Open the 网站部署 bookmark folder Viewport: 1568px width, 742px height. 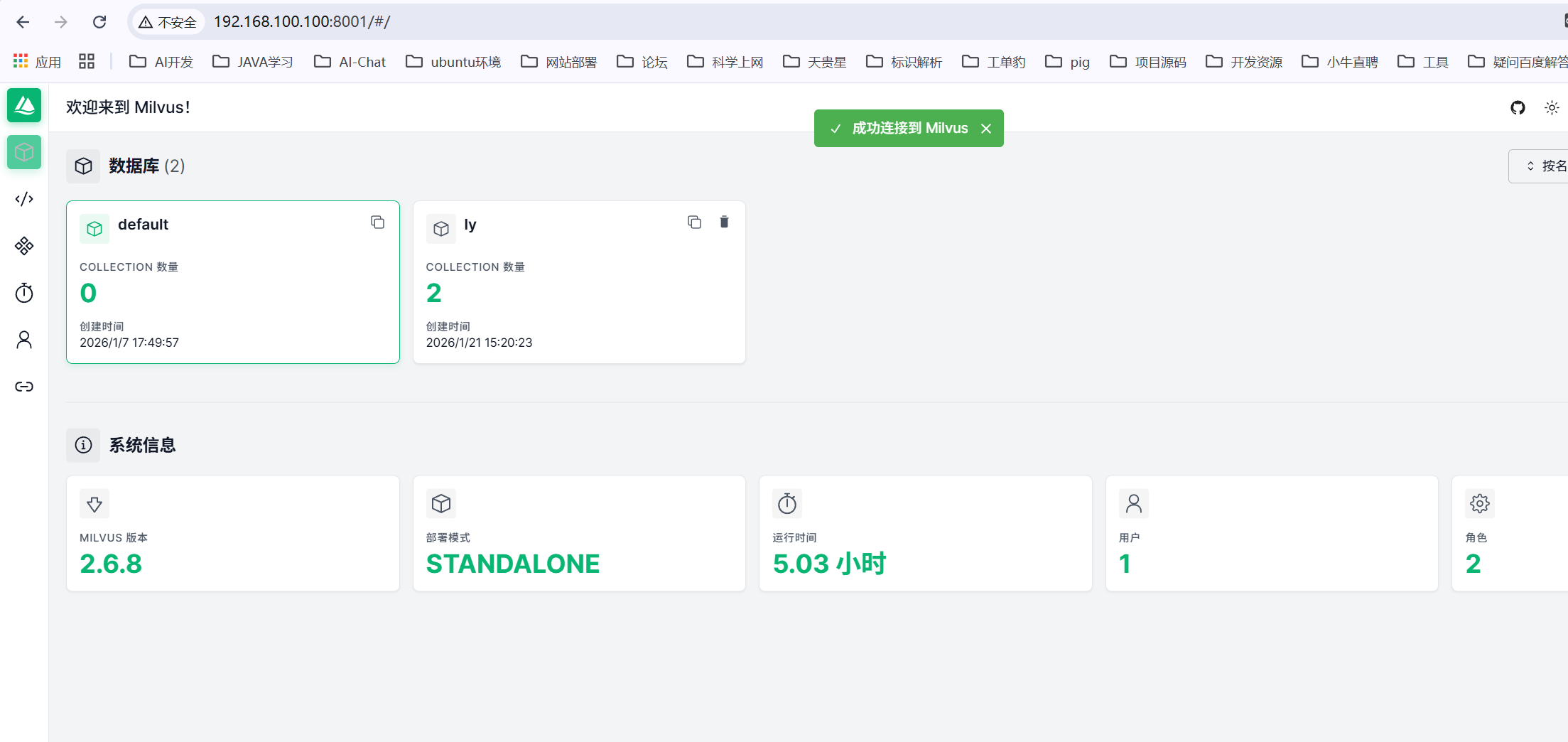pyautogui.click(x=559, y=62)
